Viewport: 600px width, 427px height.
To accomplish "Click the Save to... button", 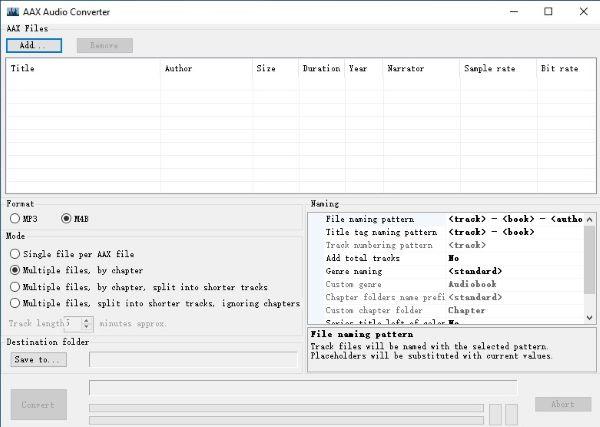I will coord(39,360).
